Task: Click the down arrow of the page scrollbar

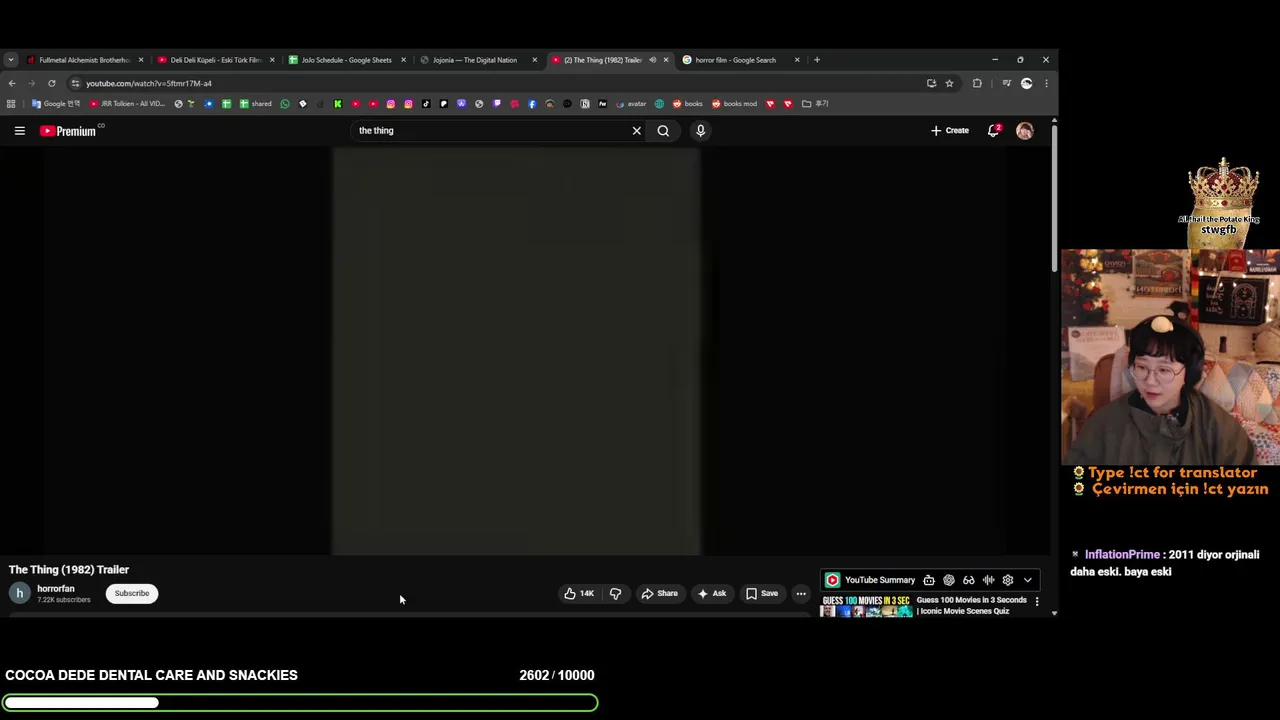Action: [1054, 612]
